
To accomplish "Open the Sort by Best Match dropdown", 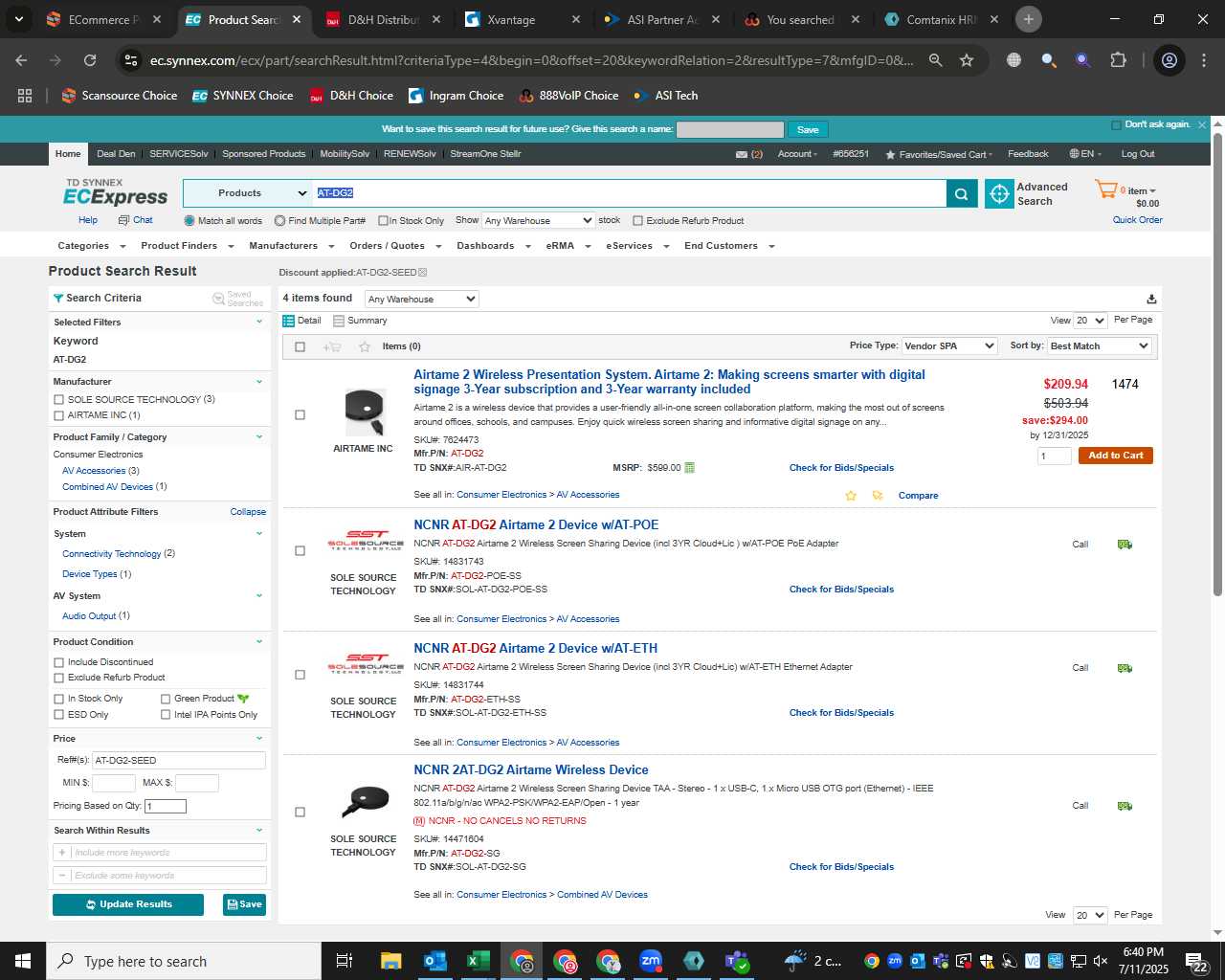I will pos(1099,346).
